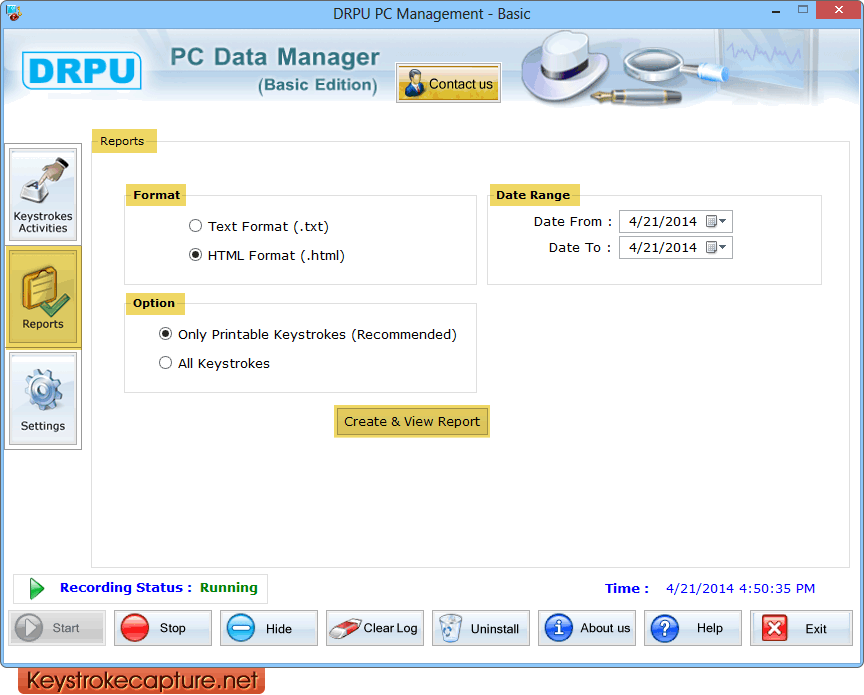Click the Format group label

(156, 195)
